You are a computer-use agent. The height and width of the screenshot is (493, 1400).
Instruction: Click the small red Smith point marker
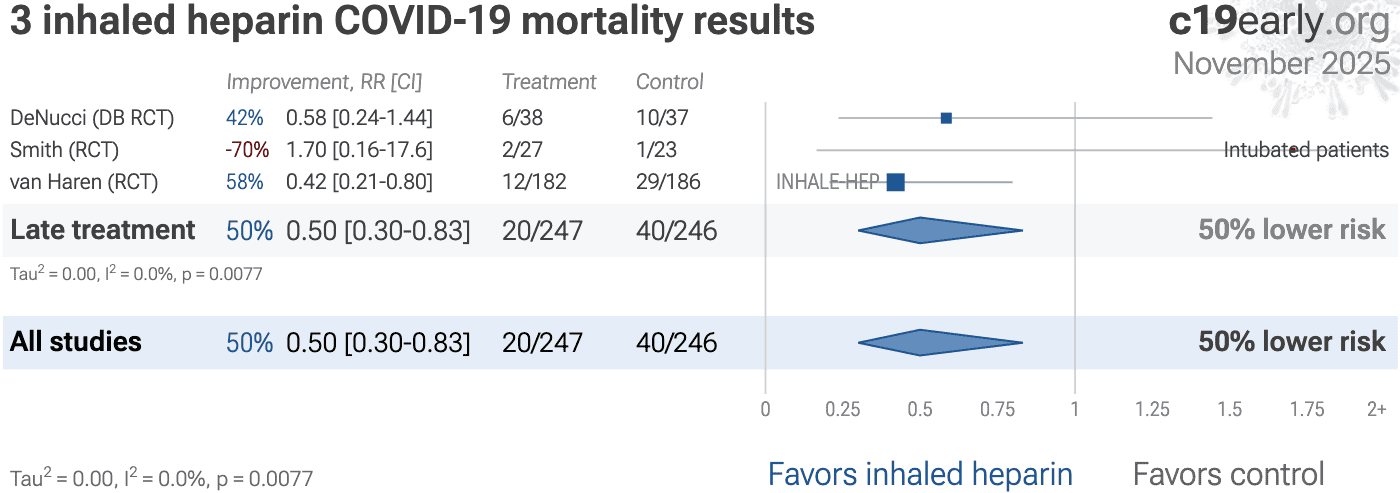point(1293,150)
